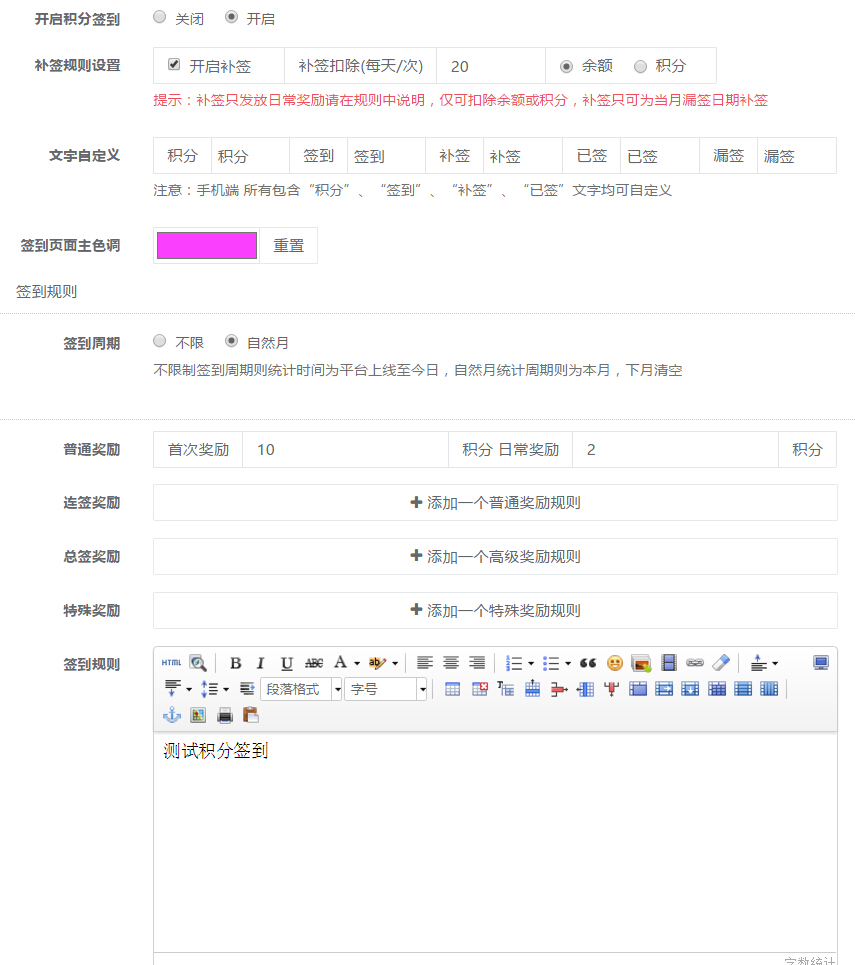Apply bold formatting in the rules editor
Image resolution: width=855 pixels, height=965 pixels.
235,662
